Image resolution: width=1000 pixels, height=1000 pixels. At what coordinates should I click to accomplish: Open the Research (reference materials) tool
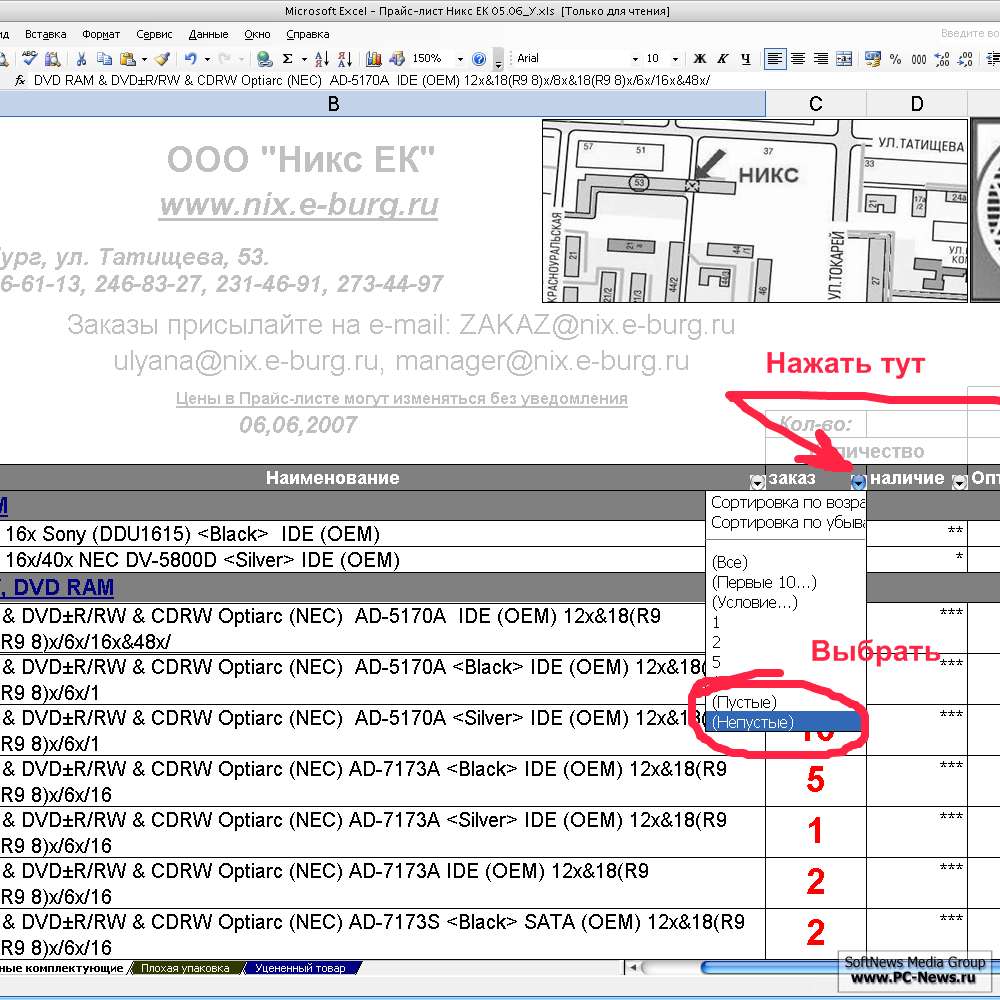point(52,59)
